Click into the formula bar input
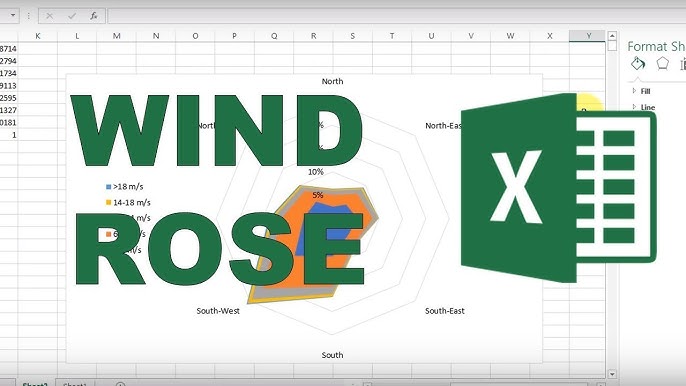Image resolution: width=686 pixels, height=386 pixels. pos(396,16)
